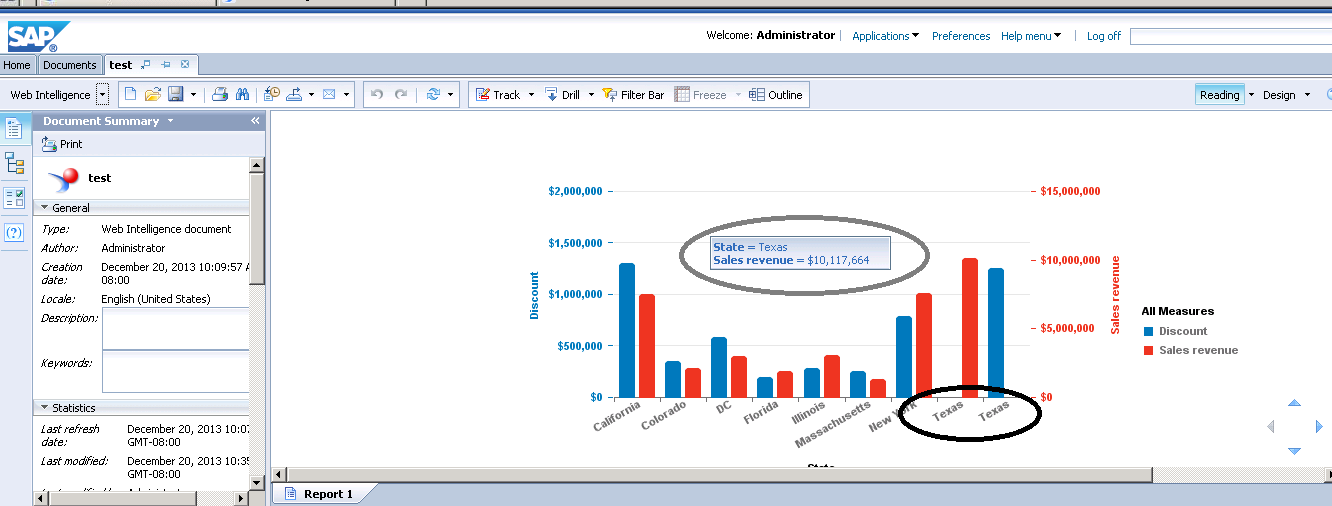Close the test document tab
1332x506 pixels.
pyautogui.click(x=185, y=65)
